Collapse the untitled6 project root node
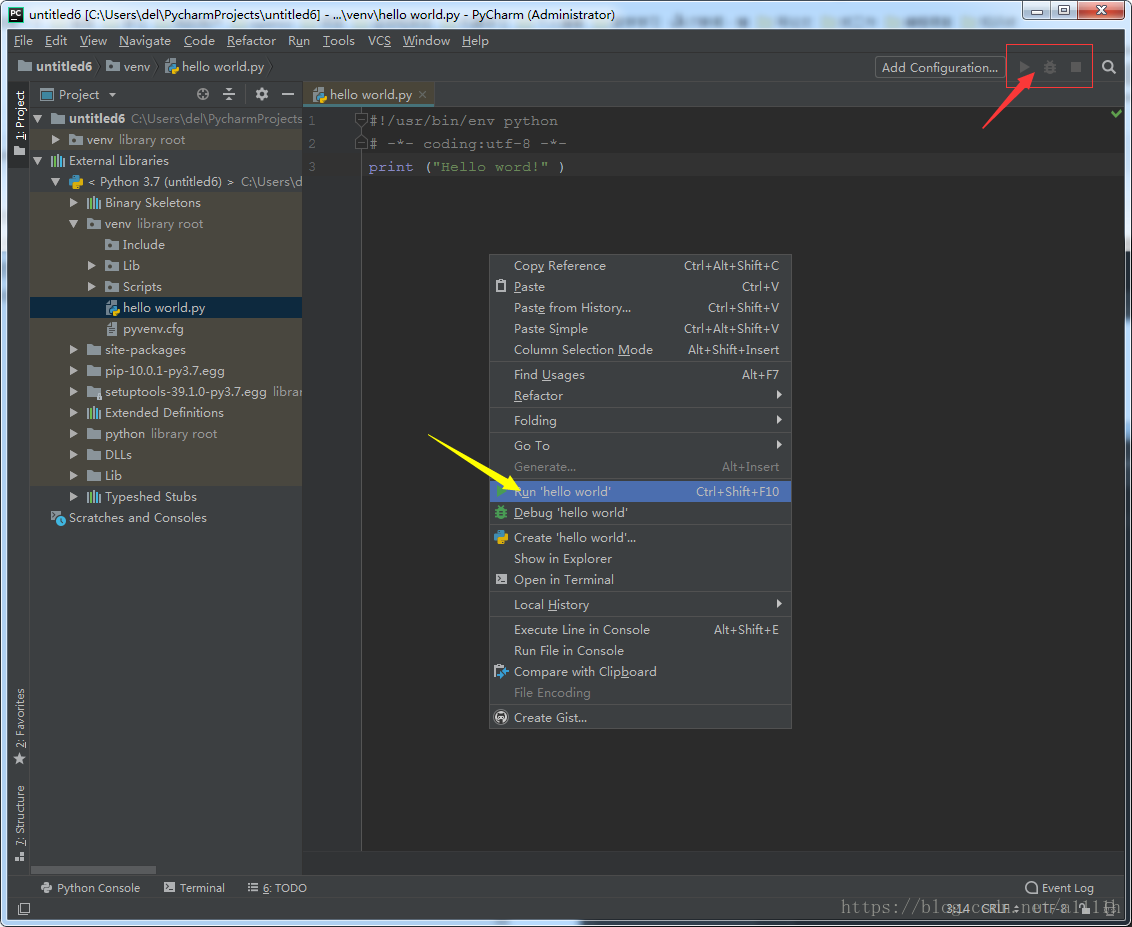This screenshot has width=1132, height=927. coord(38,118)
